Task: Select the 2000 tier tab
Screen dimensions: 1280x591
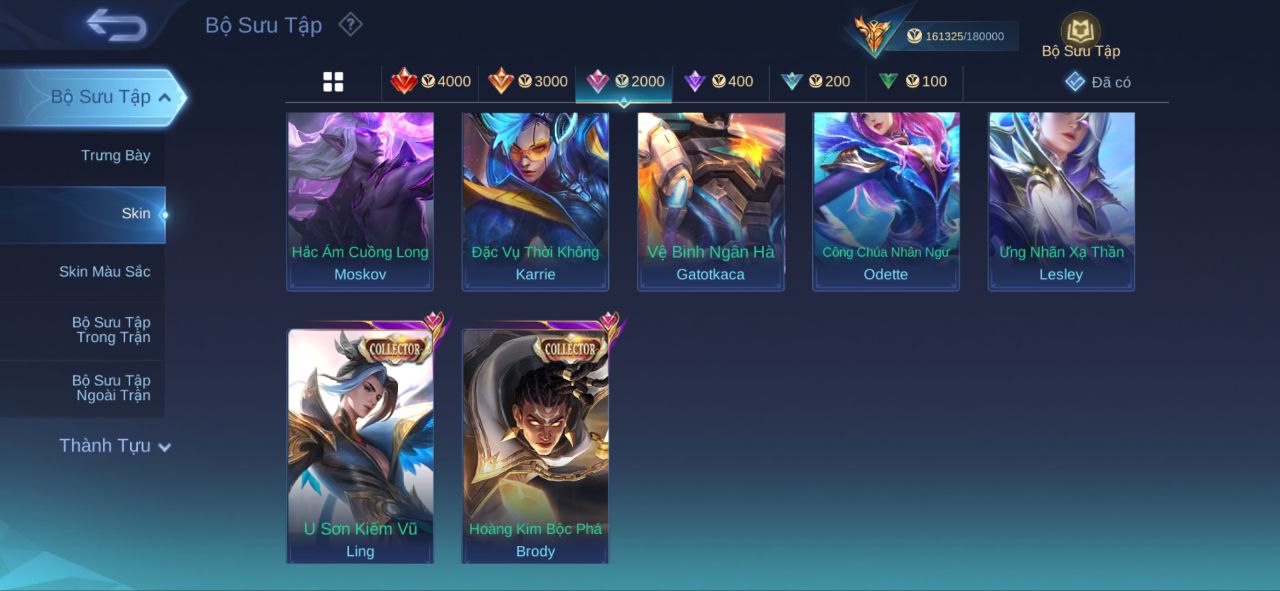Action: click(x=624, y=82)
